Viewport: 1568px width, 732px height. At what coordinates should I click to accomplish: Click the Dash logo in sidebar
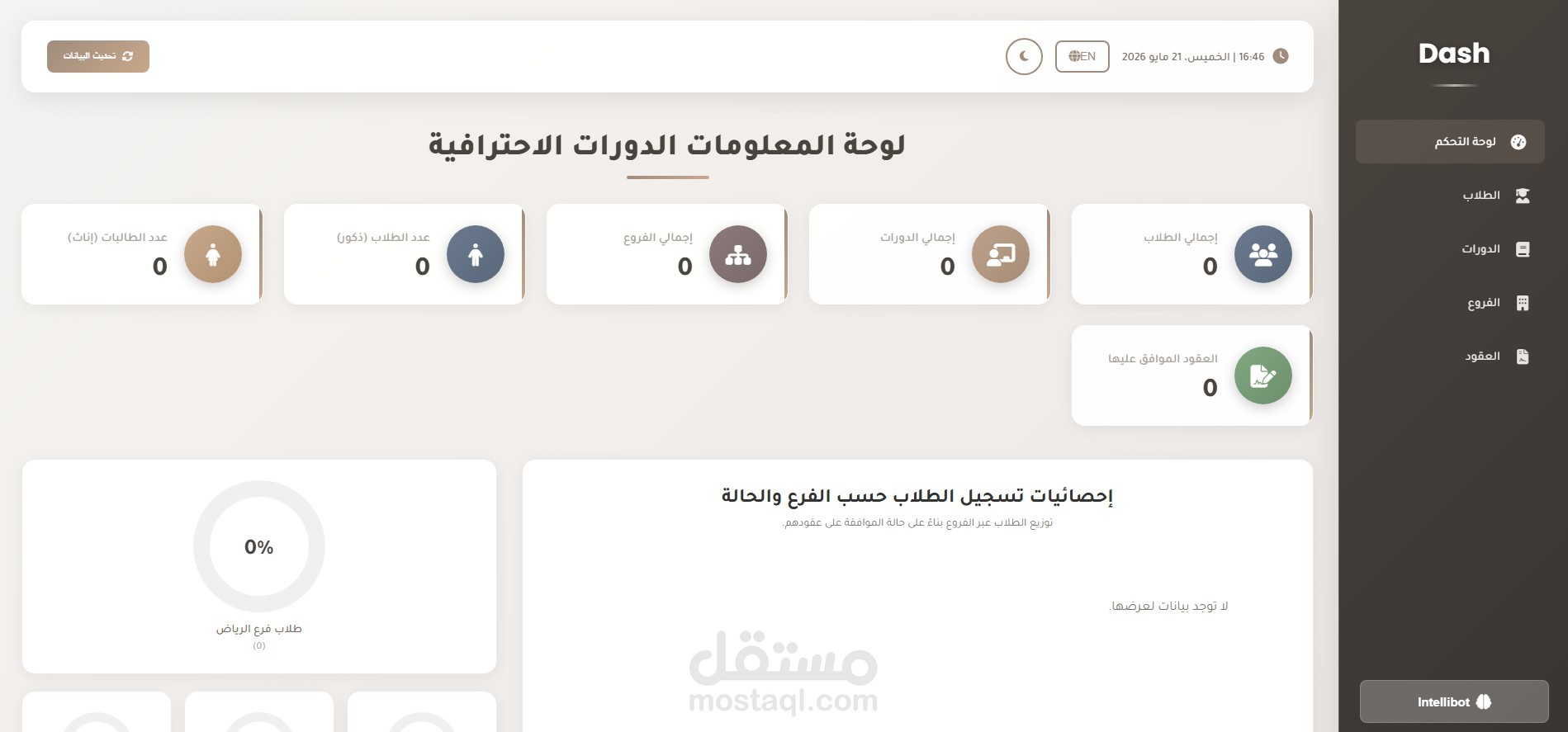(x=1454, y=54)
